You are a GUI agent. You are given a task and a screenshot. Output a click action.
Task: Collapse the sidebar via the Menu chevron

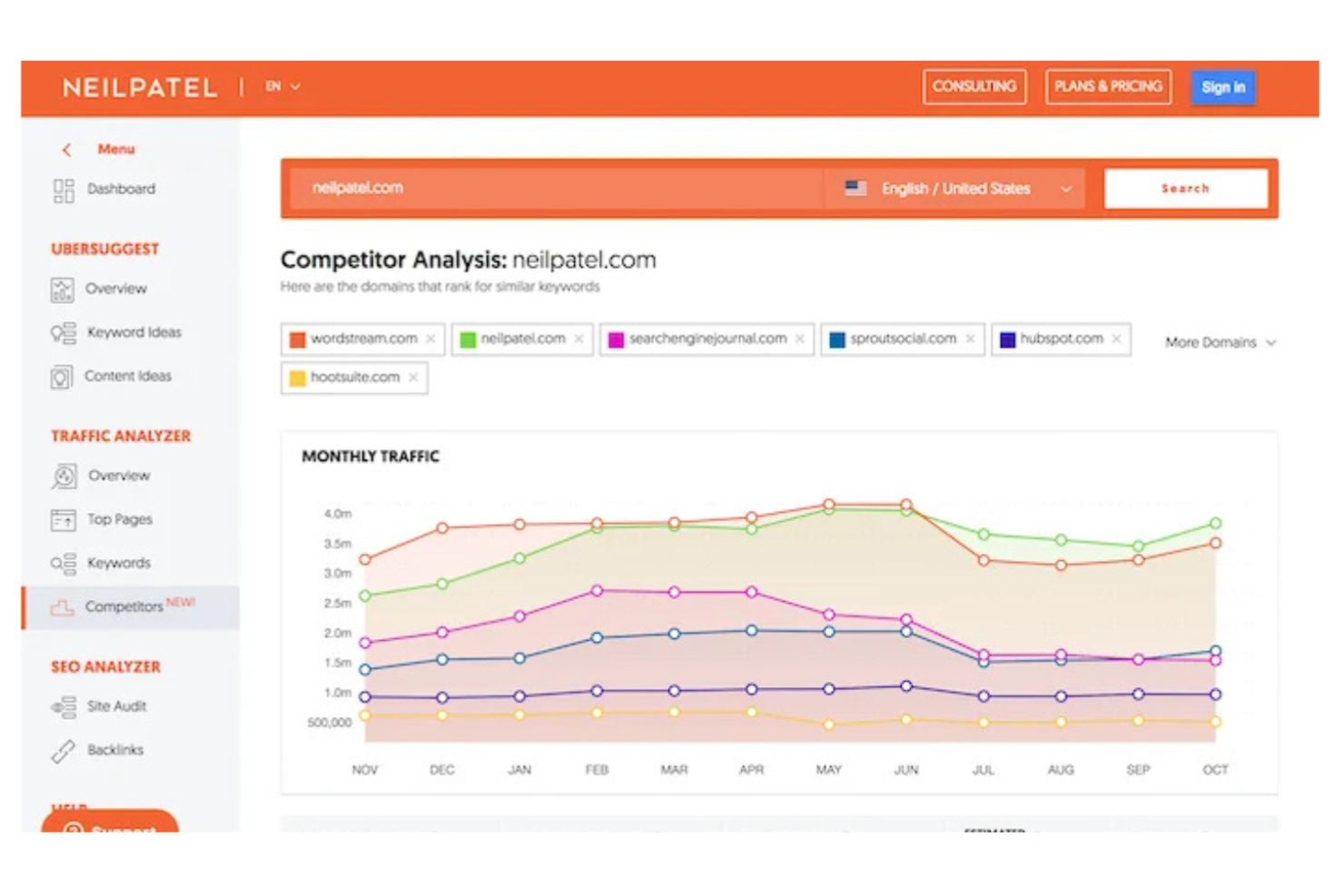point(65,149)
